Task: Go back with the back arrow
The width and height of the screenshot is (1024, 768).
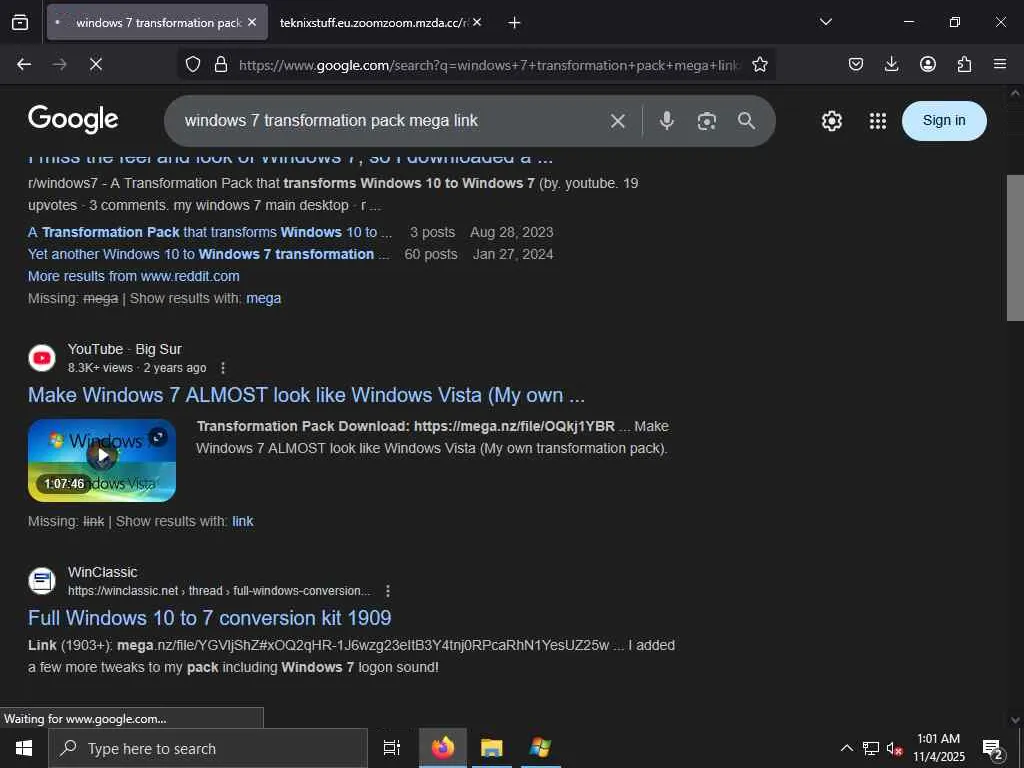Action: [24, 64]
